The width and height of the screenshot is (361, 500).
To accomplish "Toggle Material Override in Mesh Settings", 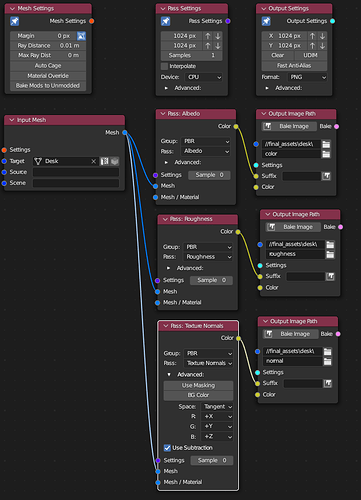I will click(48, 76).
